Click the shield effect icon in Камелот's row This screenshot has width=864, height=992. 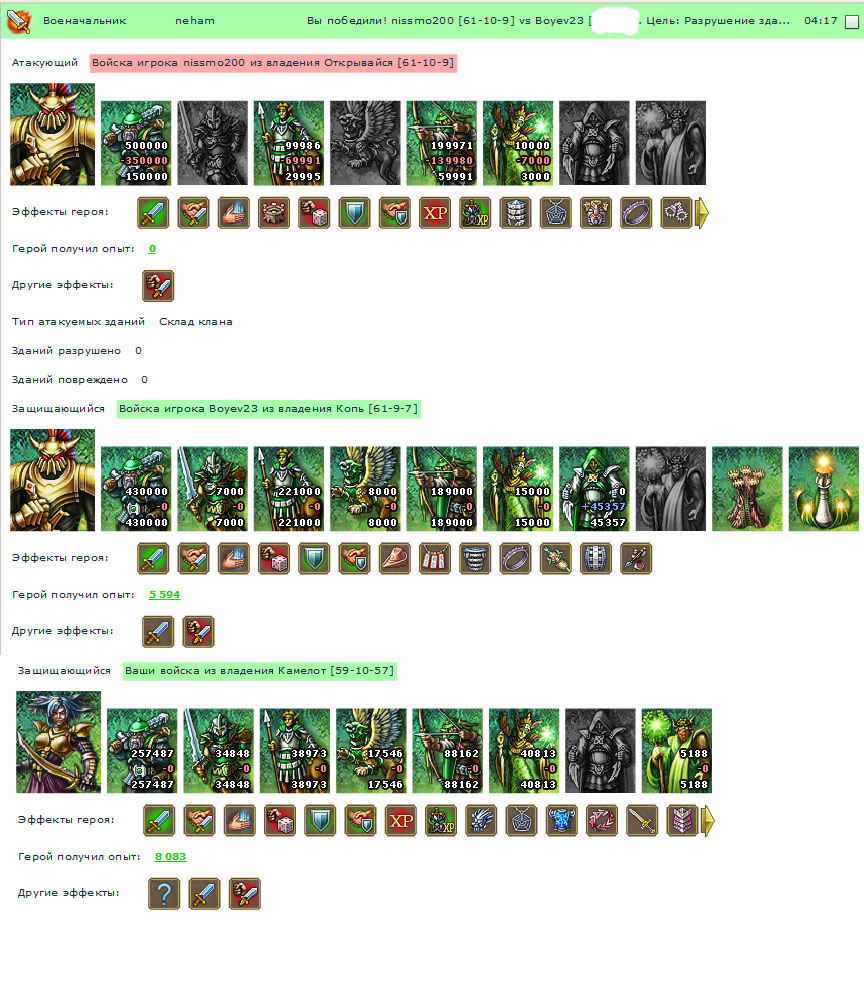tap(320, 821)
